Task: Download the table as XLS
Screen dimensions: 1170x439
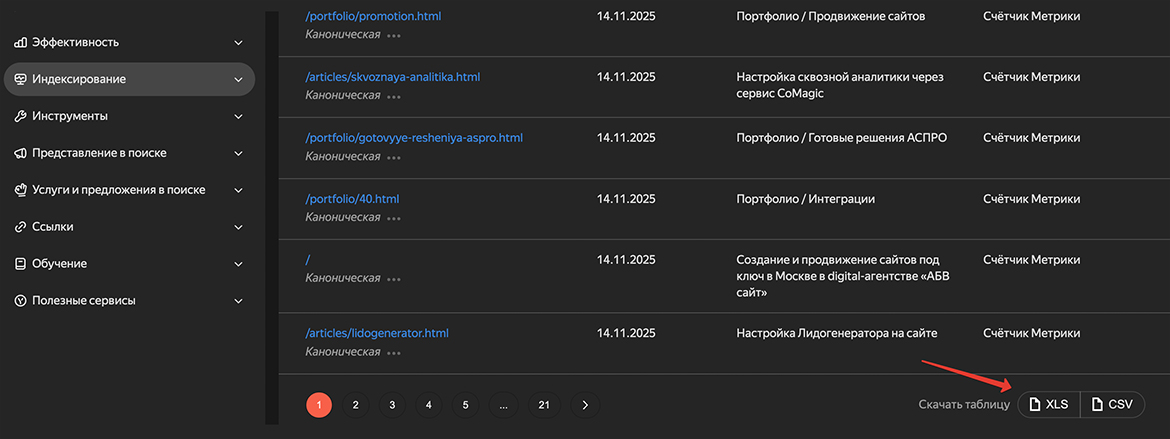Action: [1049, 405]
